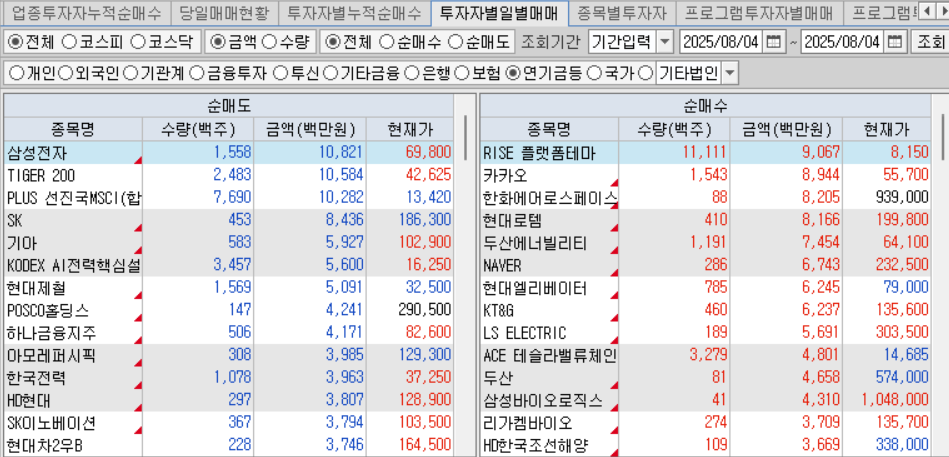The height and width of the screenshot is (457, 949).
Task: Open the end date calendar picker
Action: [x=895, y=42]
